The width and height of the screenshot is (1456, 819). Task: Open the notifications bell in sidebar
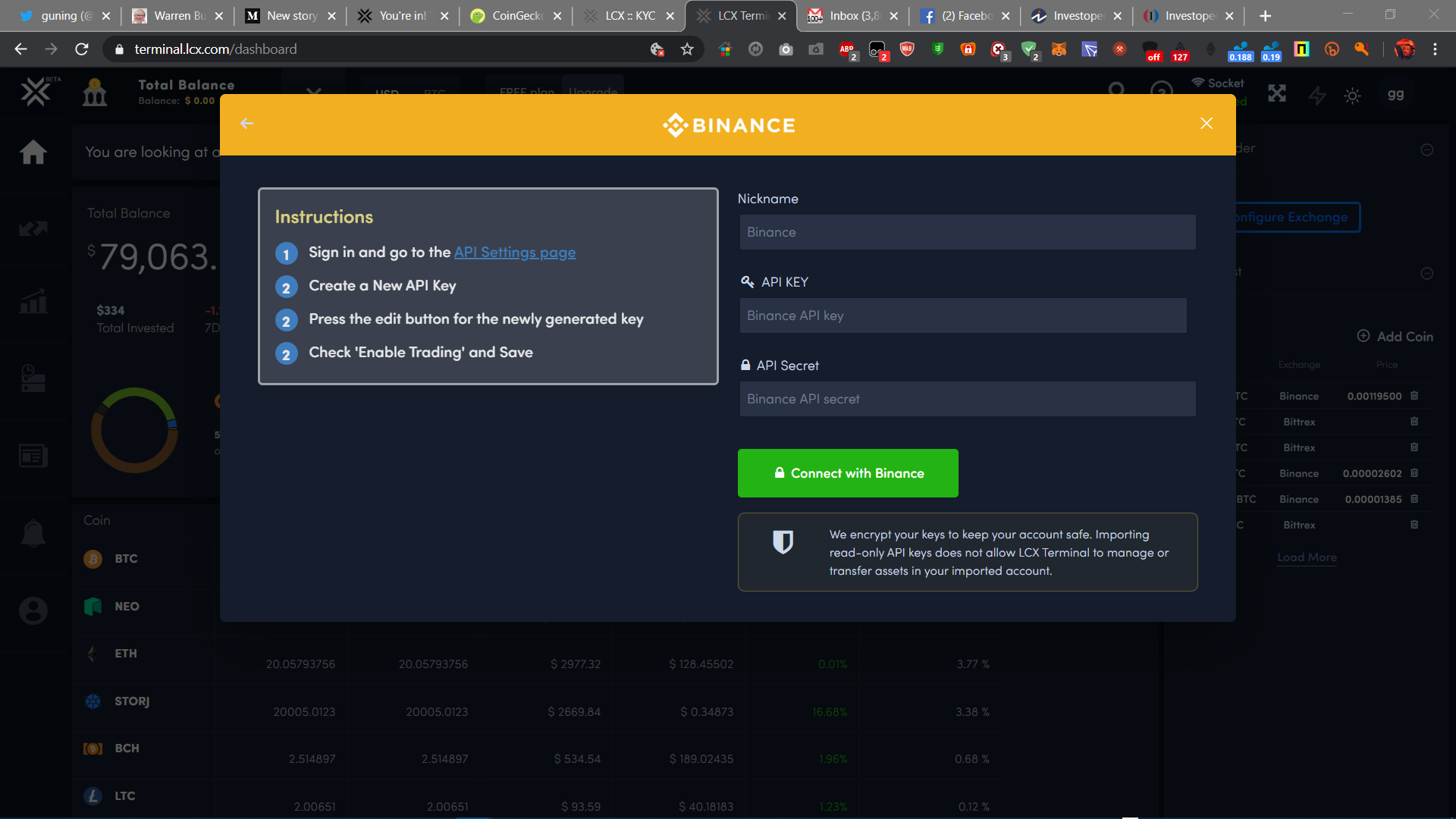(x=33, y=534)
